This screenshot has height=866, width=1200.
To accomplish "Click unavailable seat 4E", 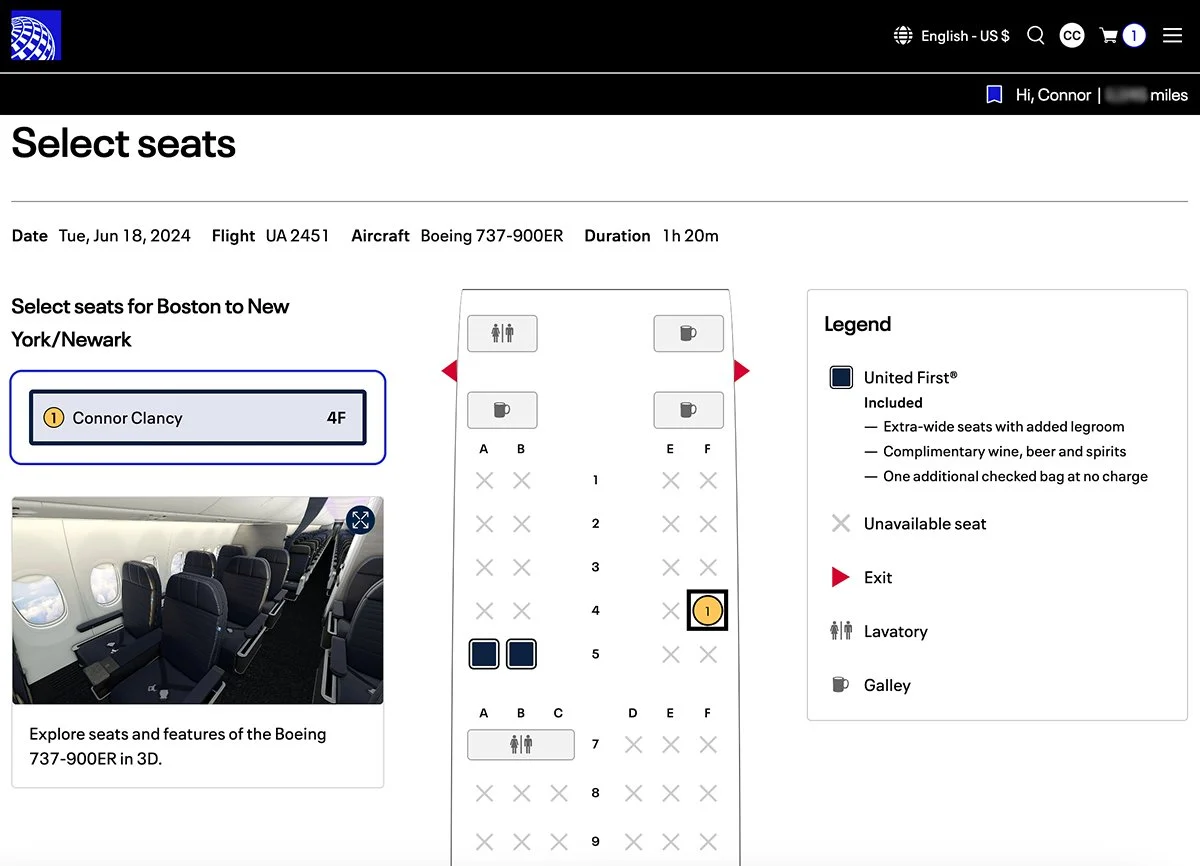I will point(670,610).
